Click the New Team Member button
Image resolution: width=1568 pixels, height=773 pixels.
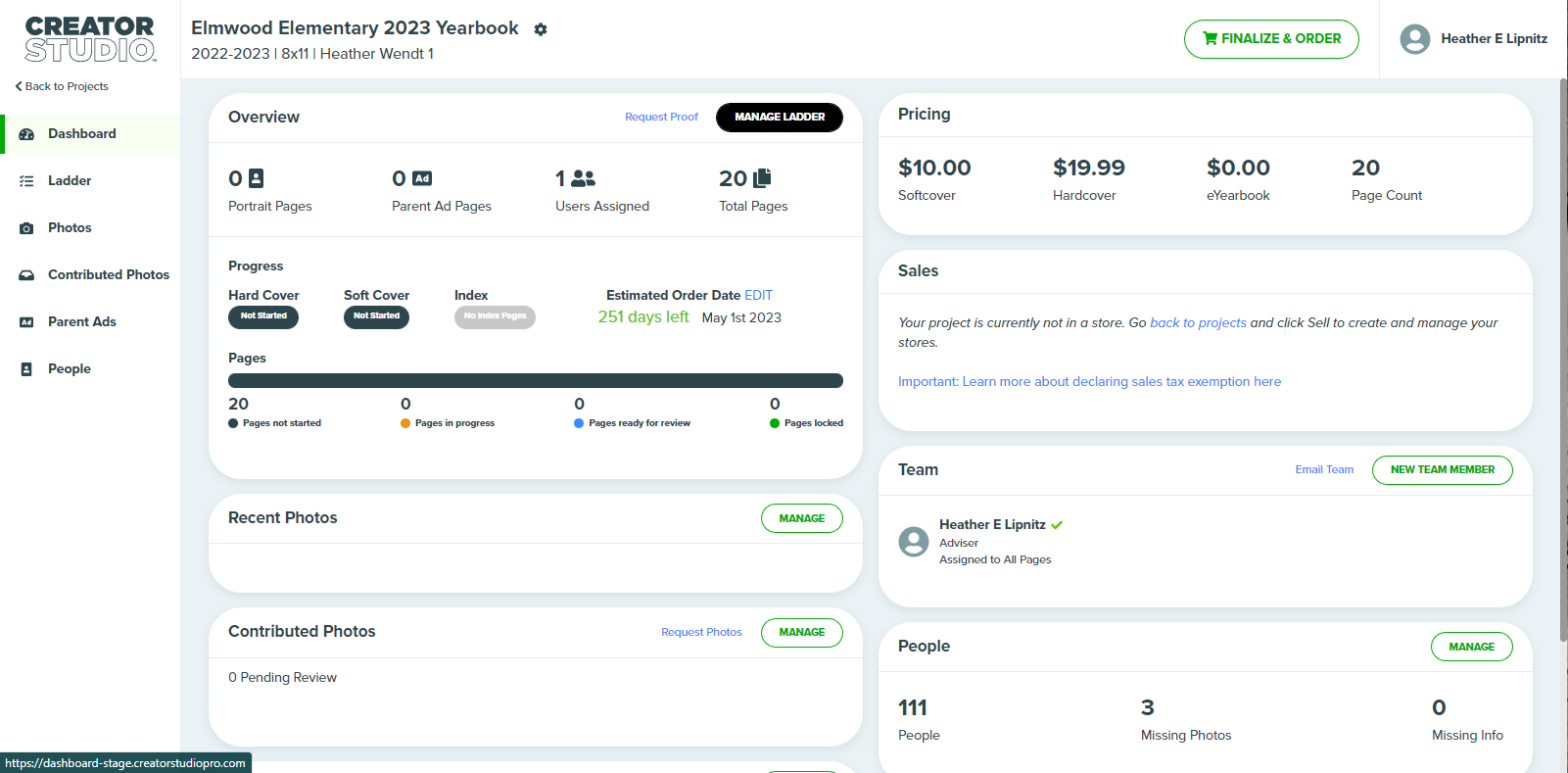1443,470
